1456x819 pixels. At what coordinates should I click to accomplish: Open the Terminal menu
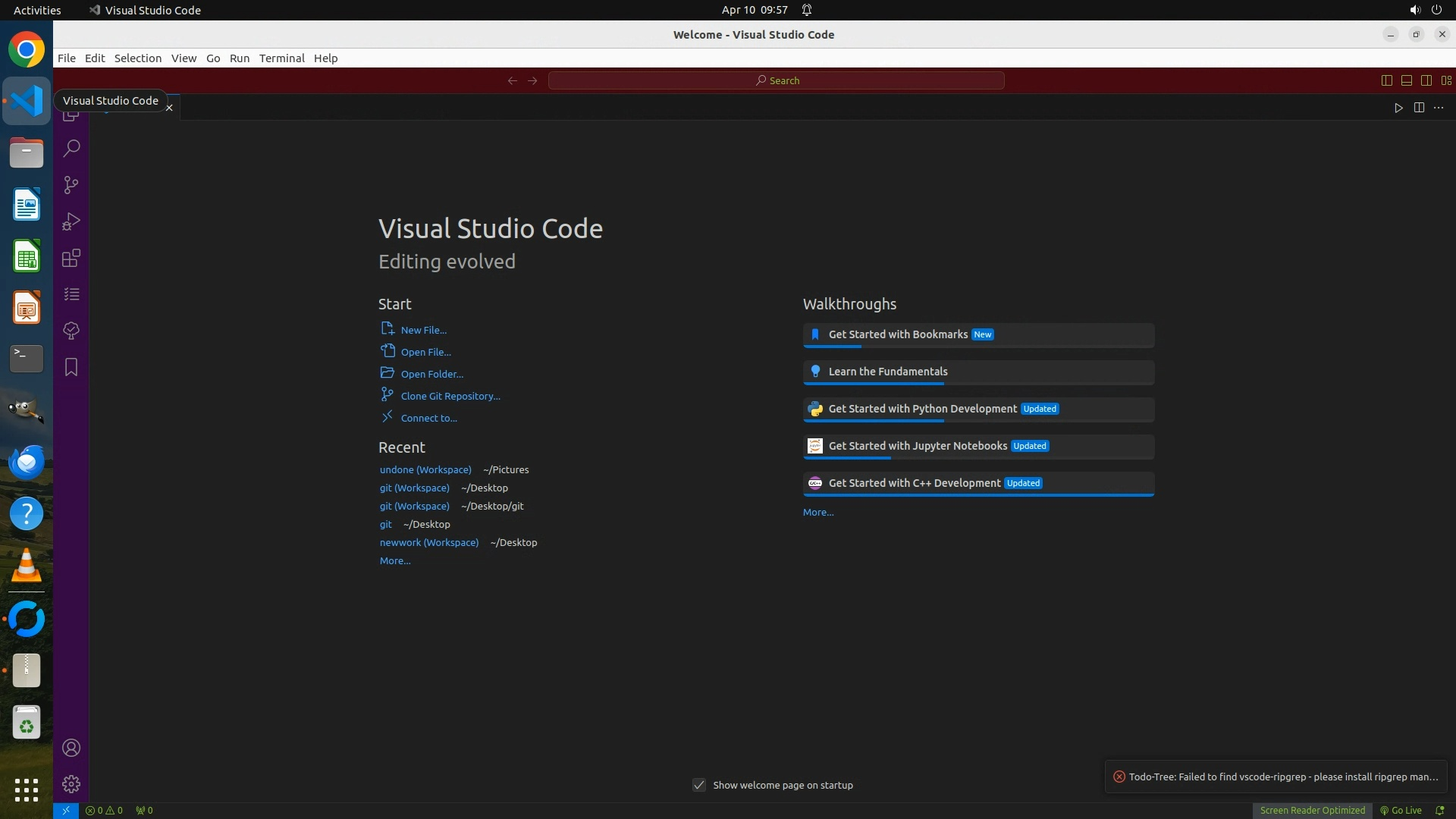(x=281, y=58)
